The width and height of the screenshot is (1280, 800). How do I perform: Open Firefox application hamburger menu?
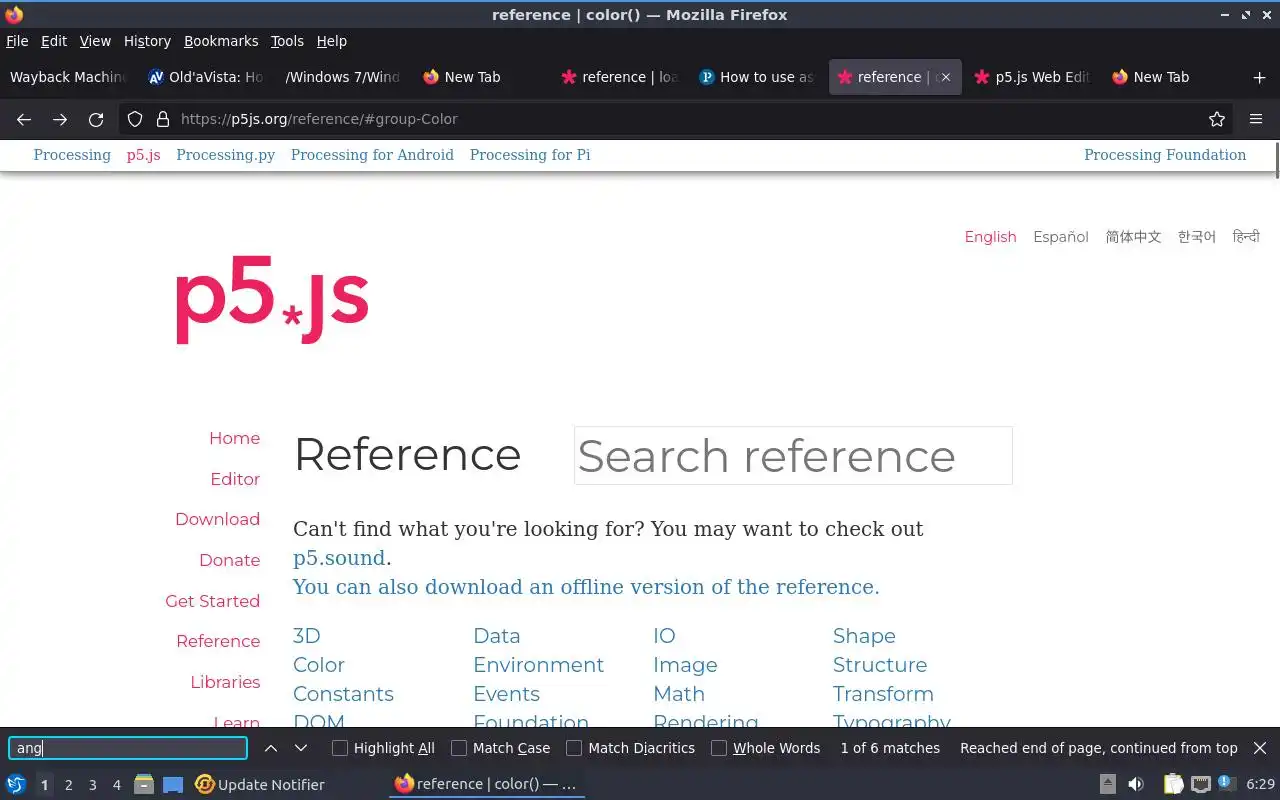[x=1256, y=119]
